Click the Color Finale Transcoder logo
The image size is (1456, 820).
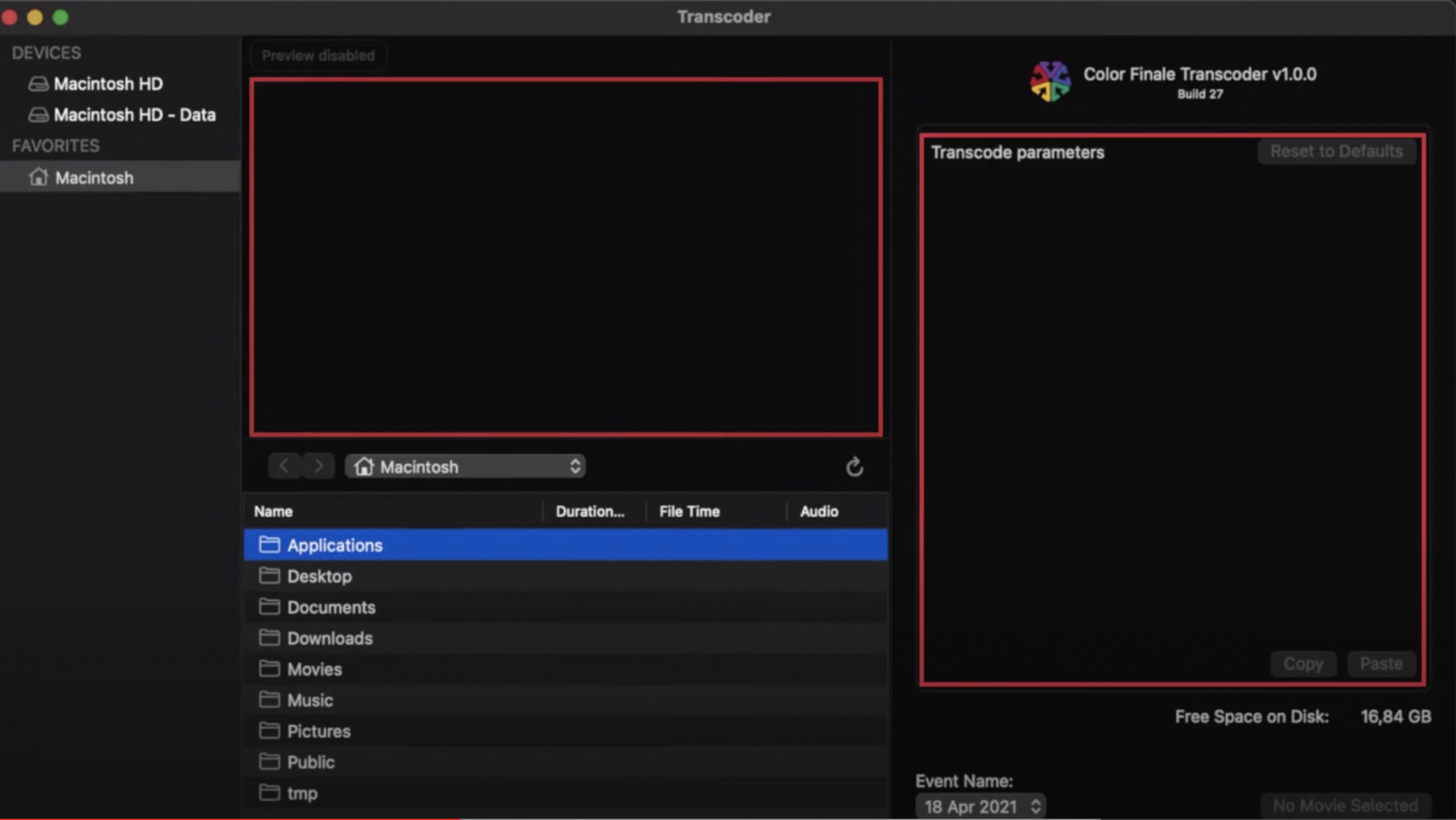click(1050, 82)
